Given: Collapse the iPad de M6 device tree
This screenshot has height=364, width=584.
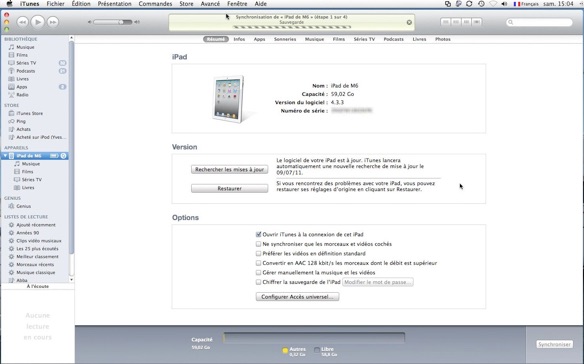Looking at the screenshot, I should 5,156.
